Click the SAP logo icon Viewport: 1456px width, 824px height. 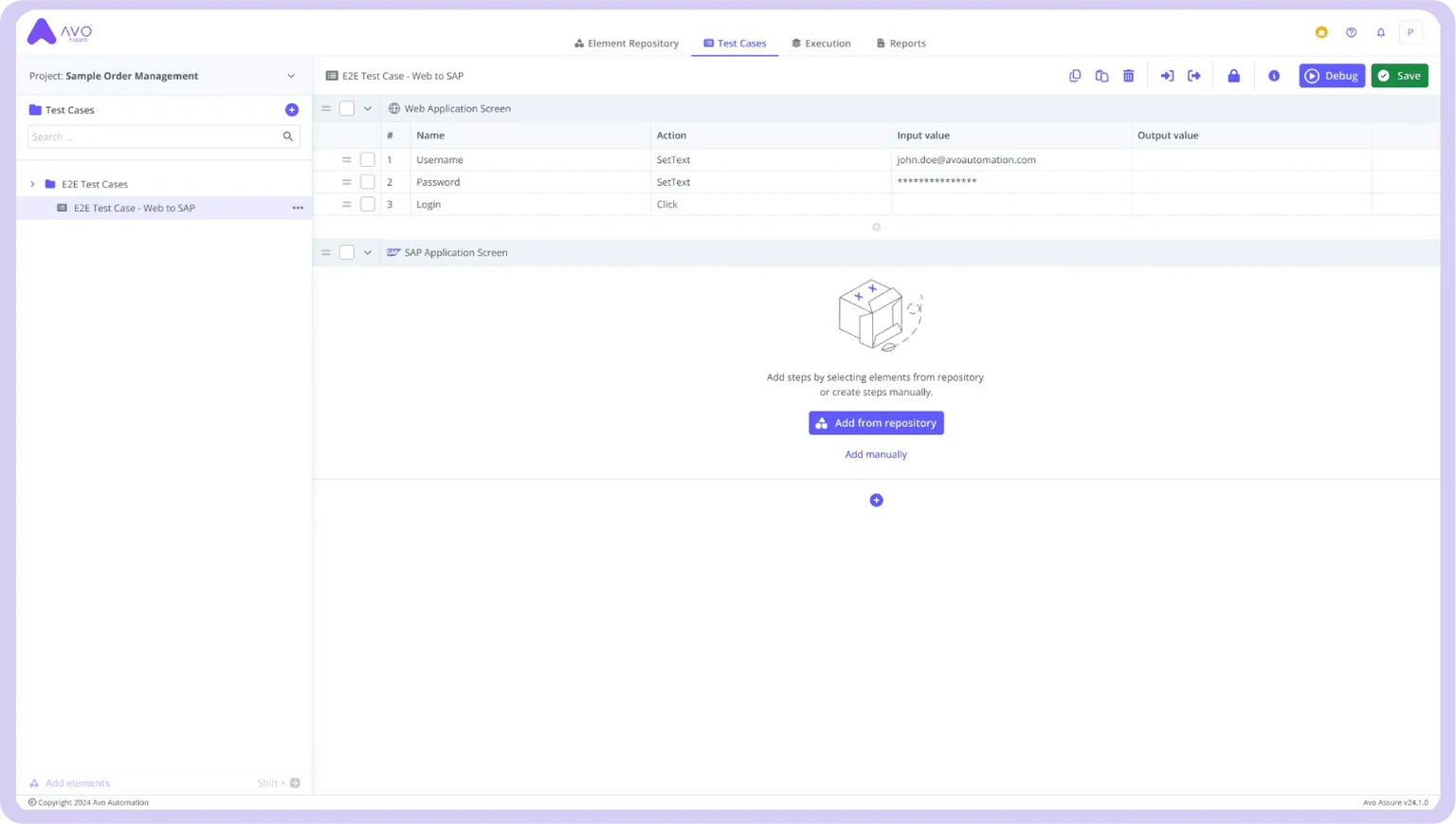[393, 252]
